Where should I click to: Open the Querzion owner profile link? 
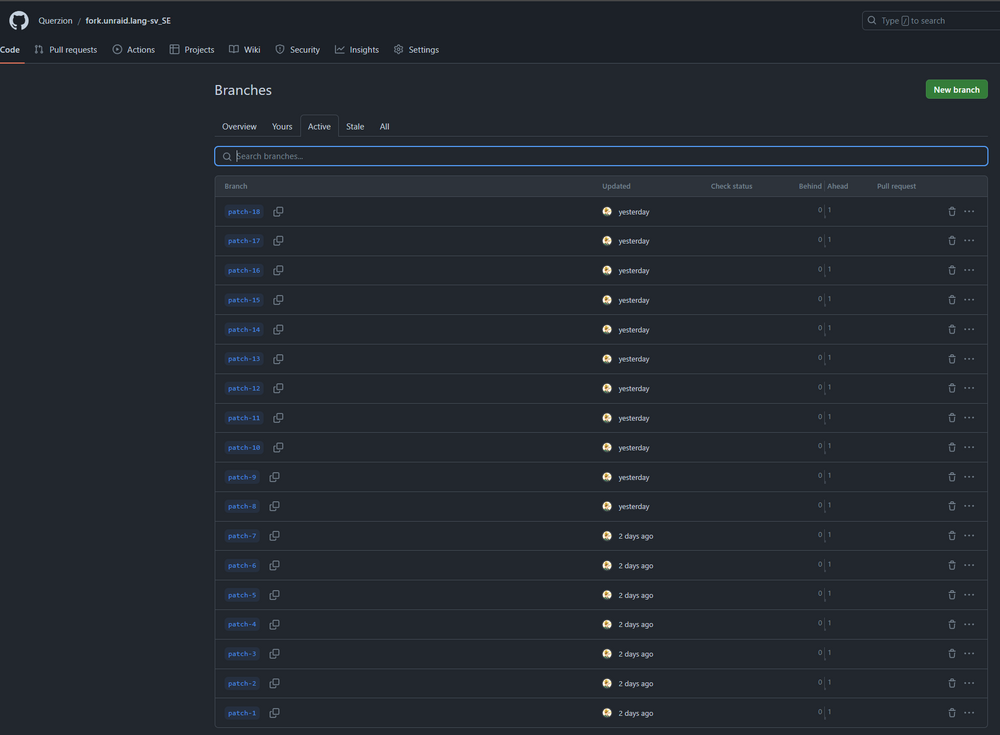(55, 20)
